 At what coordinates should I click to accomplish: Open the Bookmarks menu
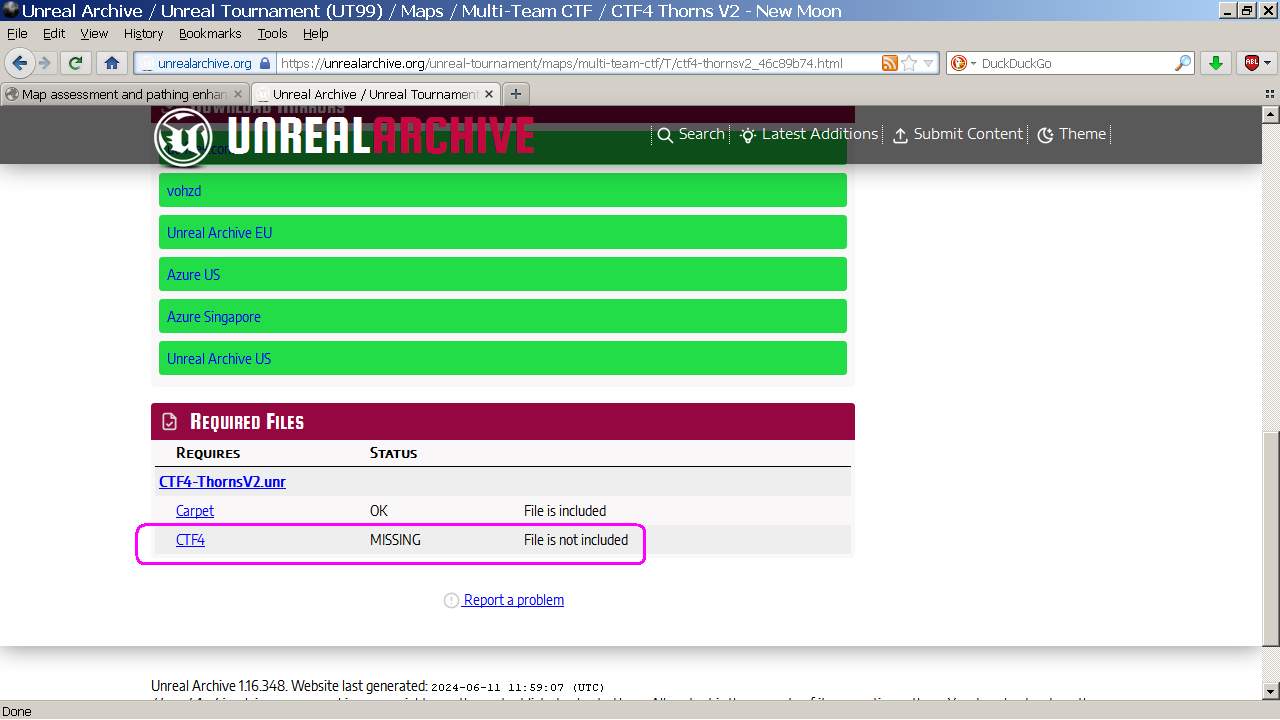210,33
